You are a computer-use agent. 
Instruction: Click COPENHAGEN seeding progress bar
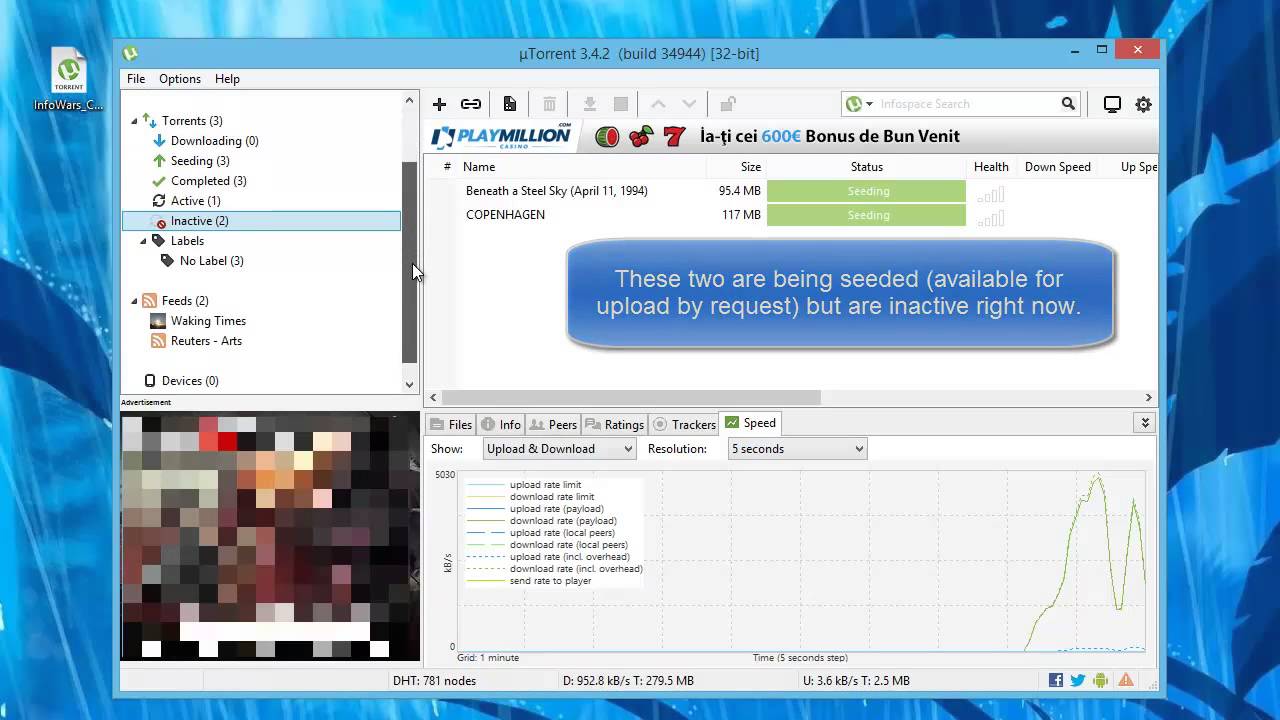coord(867,215)
